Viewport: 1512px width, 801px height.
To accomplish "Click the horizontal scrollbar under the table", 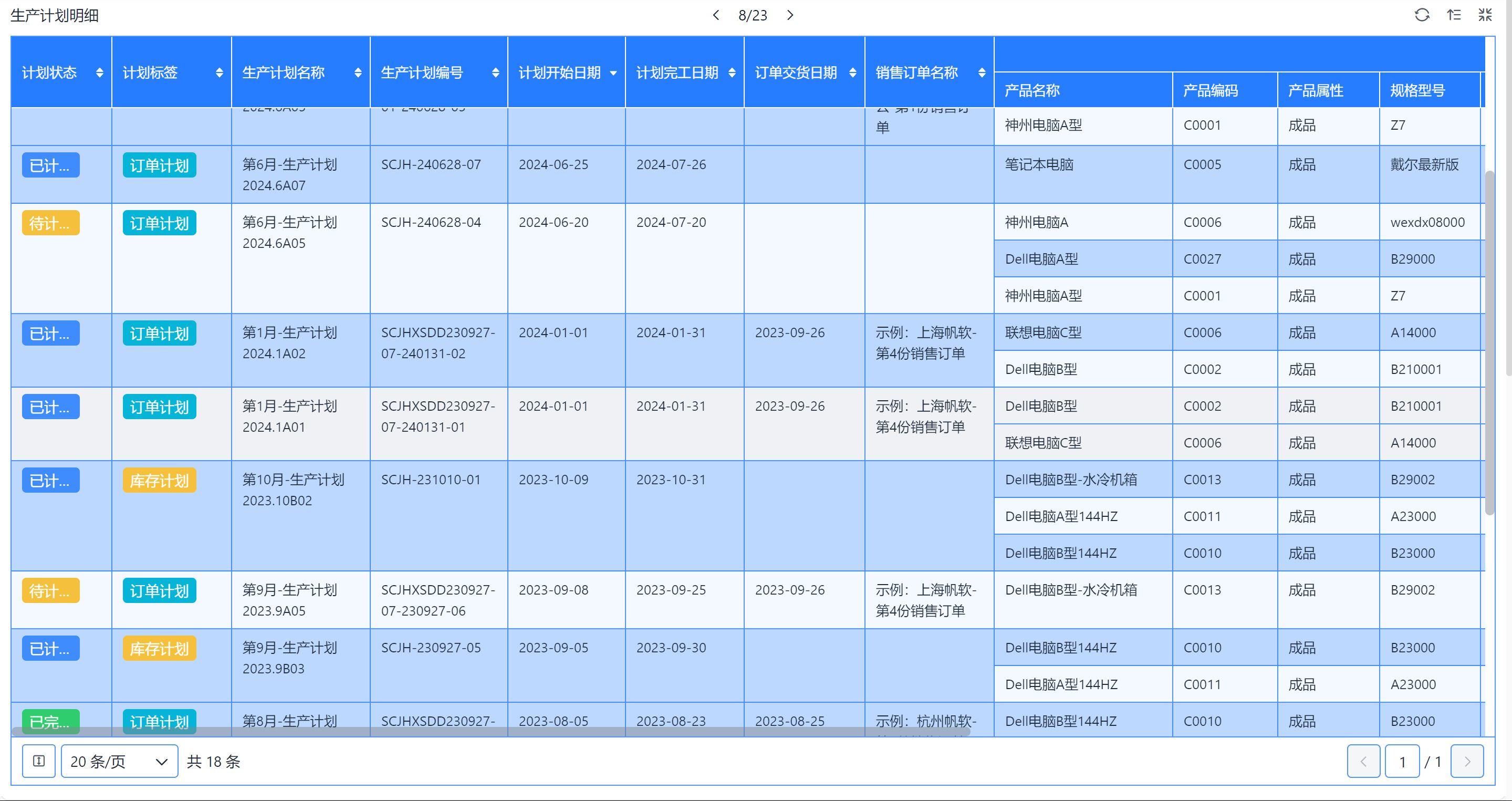I will click(490, 732).
